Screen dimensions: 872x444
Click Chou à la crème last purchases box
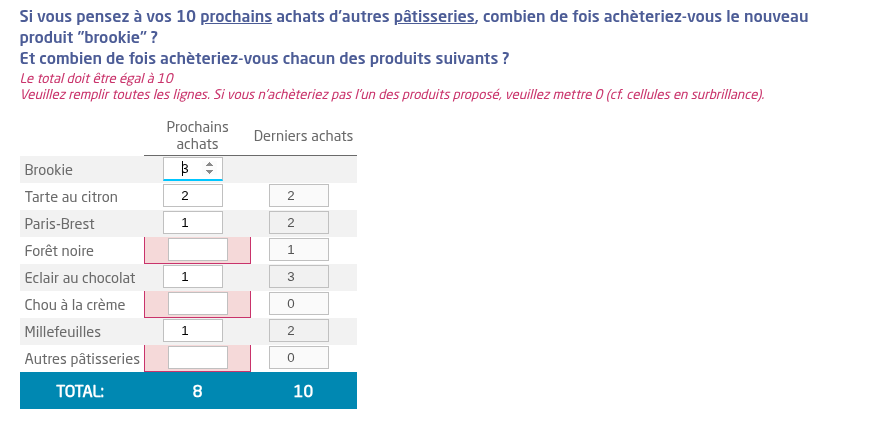(x=299, y=304)
